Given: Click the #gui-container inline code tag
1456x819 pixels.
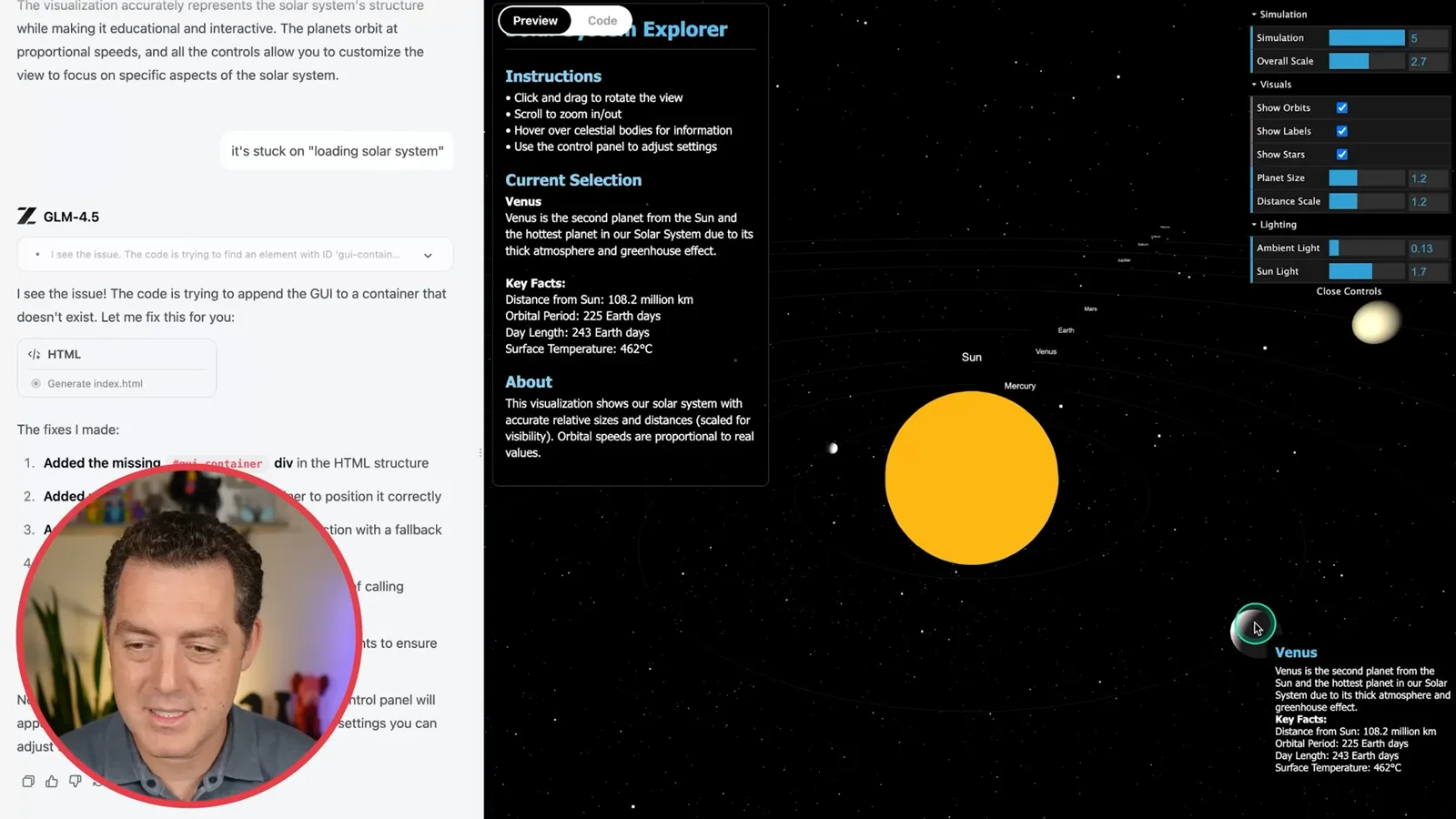Looking at the screenshot, I should (217, 463).
